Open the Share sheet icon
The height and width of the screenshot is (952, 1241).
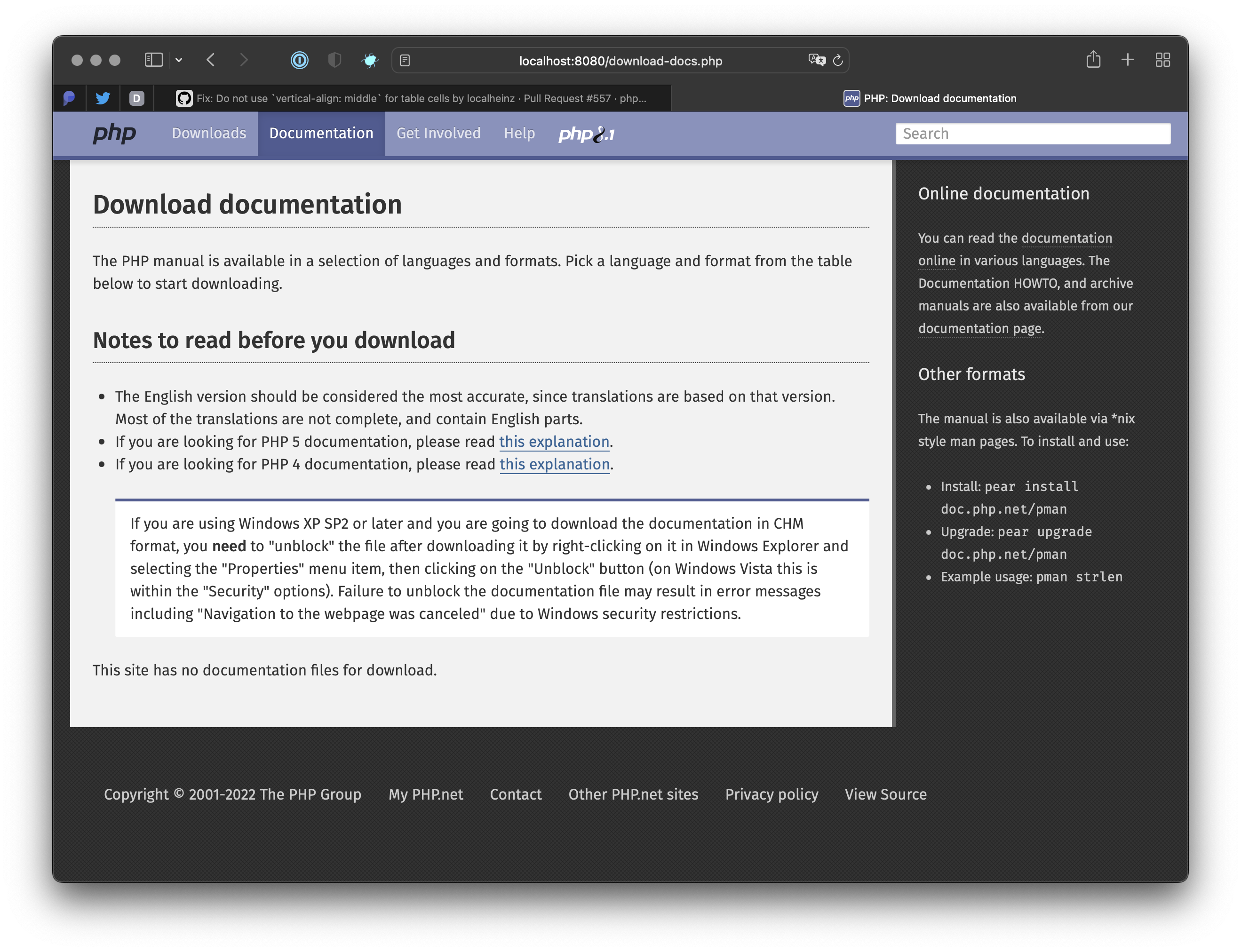(x=1093, y=59)
